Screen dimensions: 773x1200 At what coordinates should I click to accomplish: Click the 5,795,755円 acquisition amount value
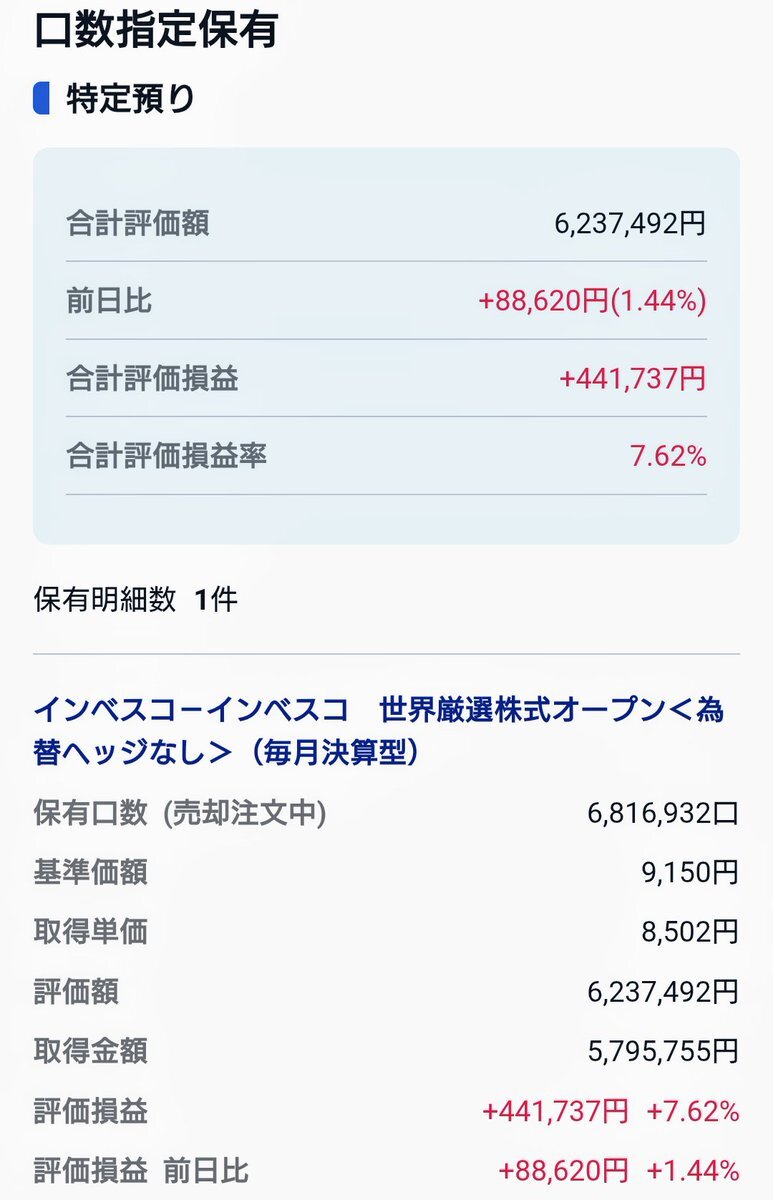(x=663, y=1051)
